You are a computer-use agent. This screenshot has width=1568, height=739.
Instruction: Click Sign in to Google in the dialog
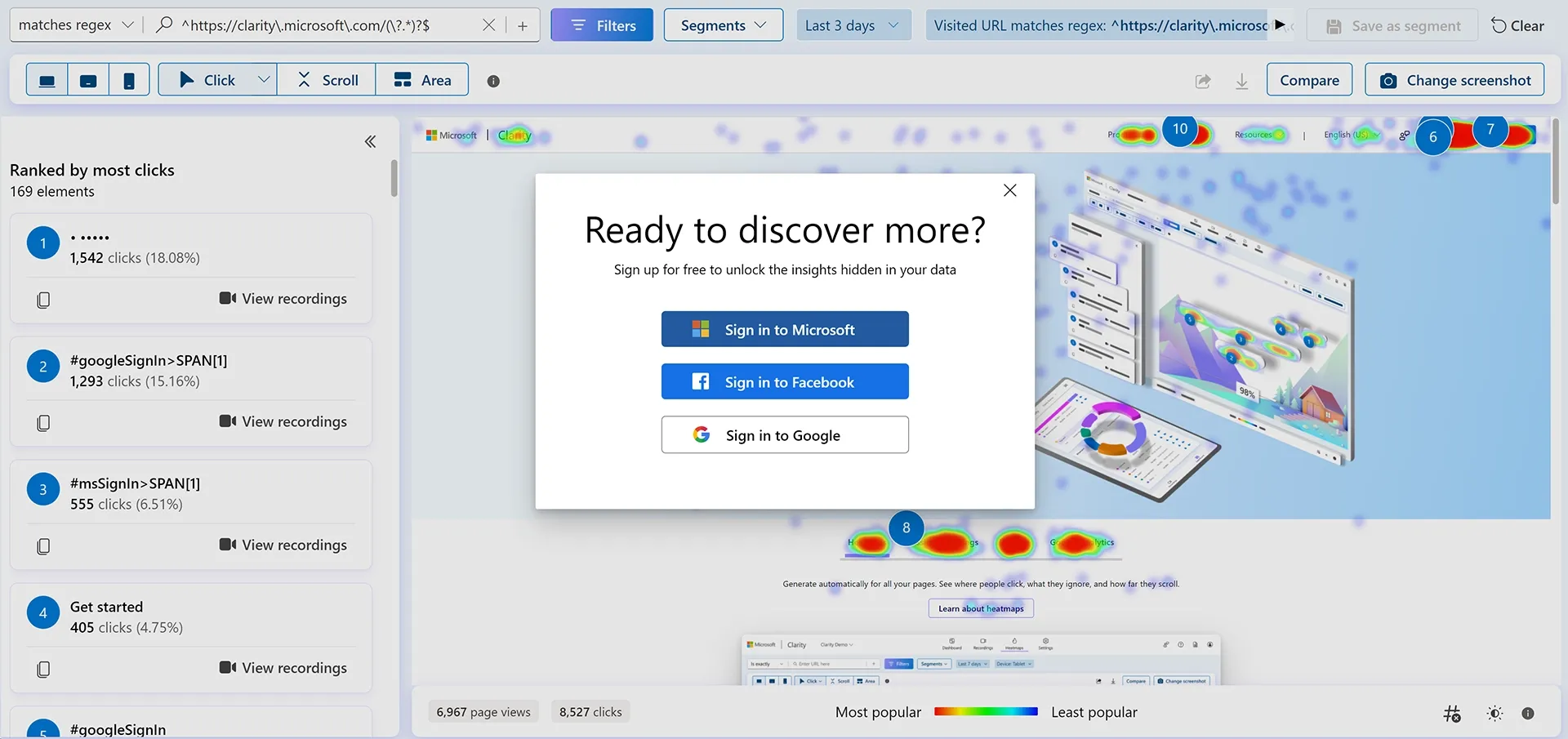tap(784, 434)
